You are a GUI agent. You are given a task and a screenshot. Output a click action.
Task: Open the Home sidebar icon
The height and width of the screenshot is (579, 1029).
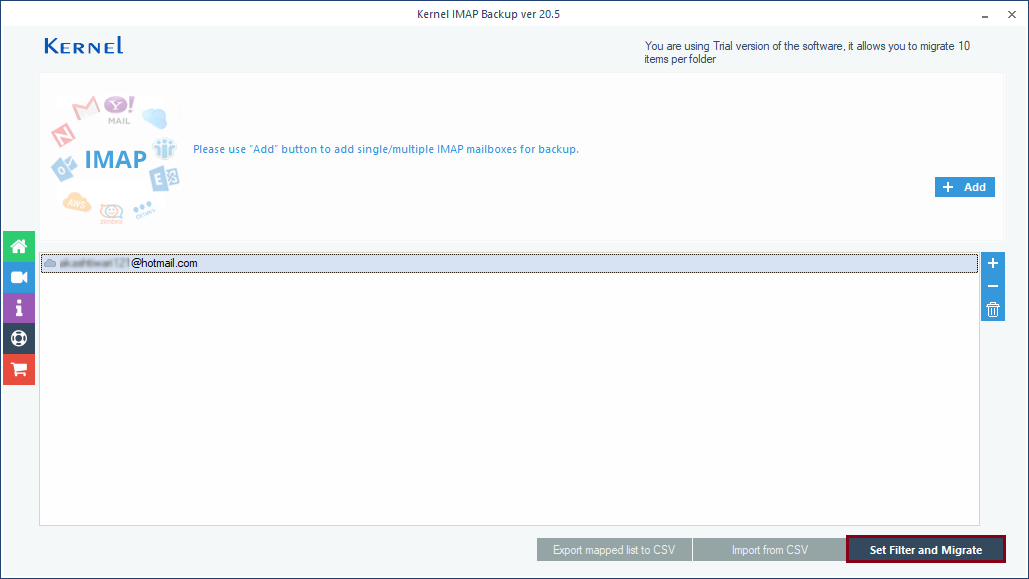18,247
